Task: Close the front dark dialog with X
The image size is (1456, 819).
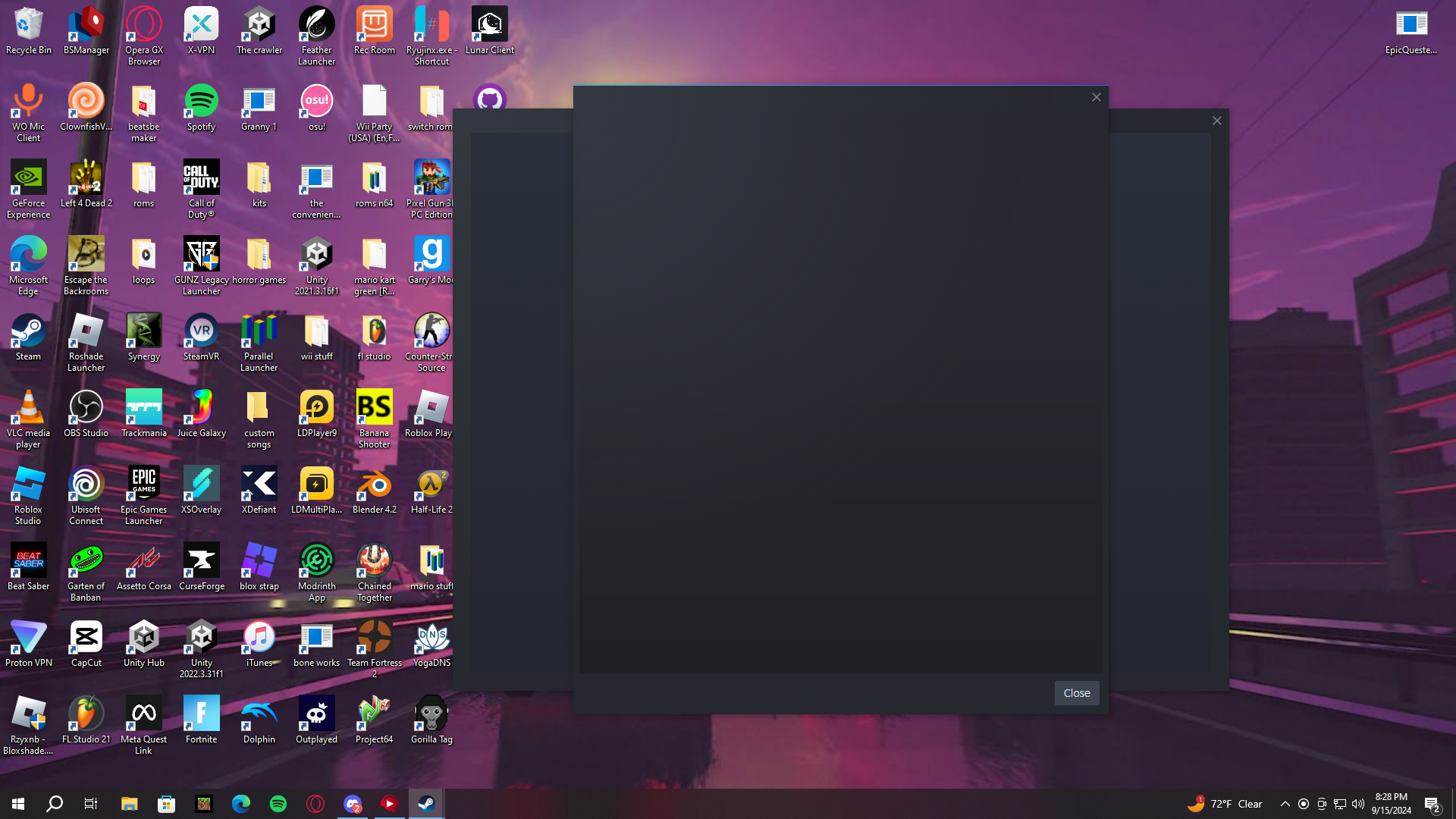Action: point(1096,97)
